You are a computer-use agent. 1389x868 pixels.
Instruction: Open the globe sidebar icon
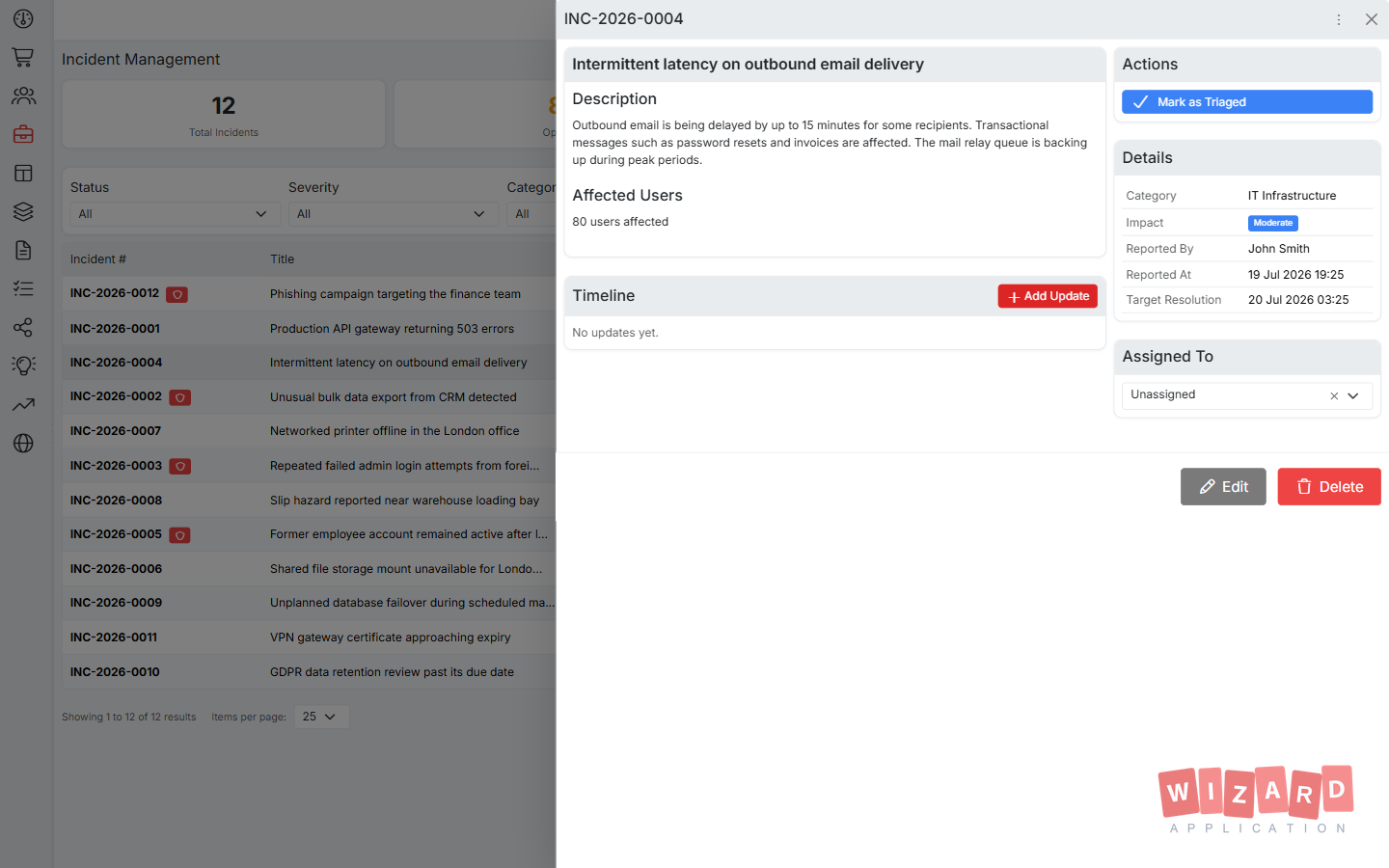23,443
